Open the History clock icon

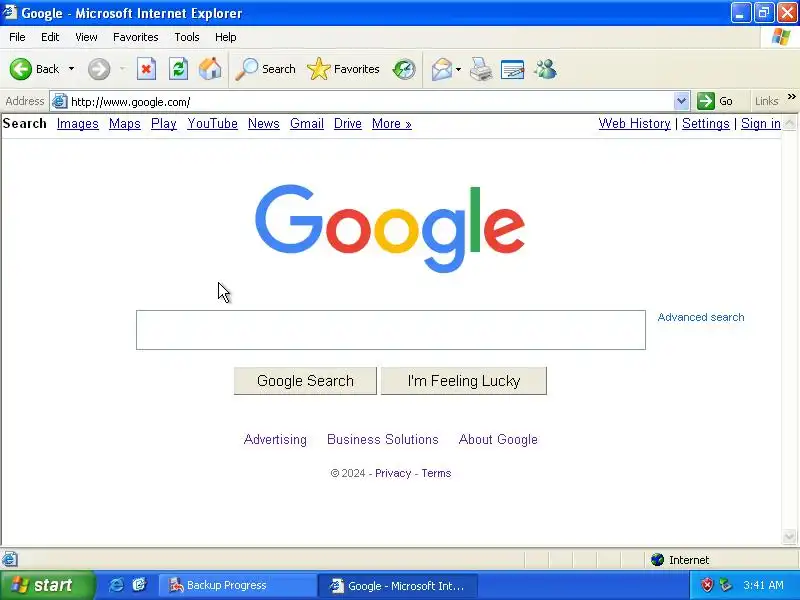[x=404, y=69]
